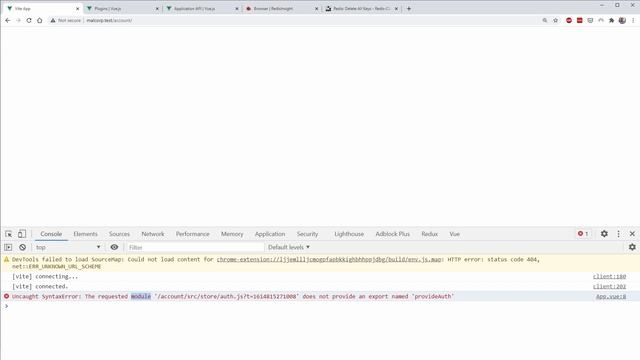Viewport: 640px width, 360px height.
Task: Click the red error count badge
Action: tap(583, 234)
